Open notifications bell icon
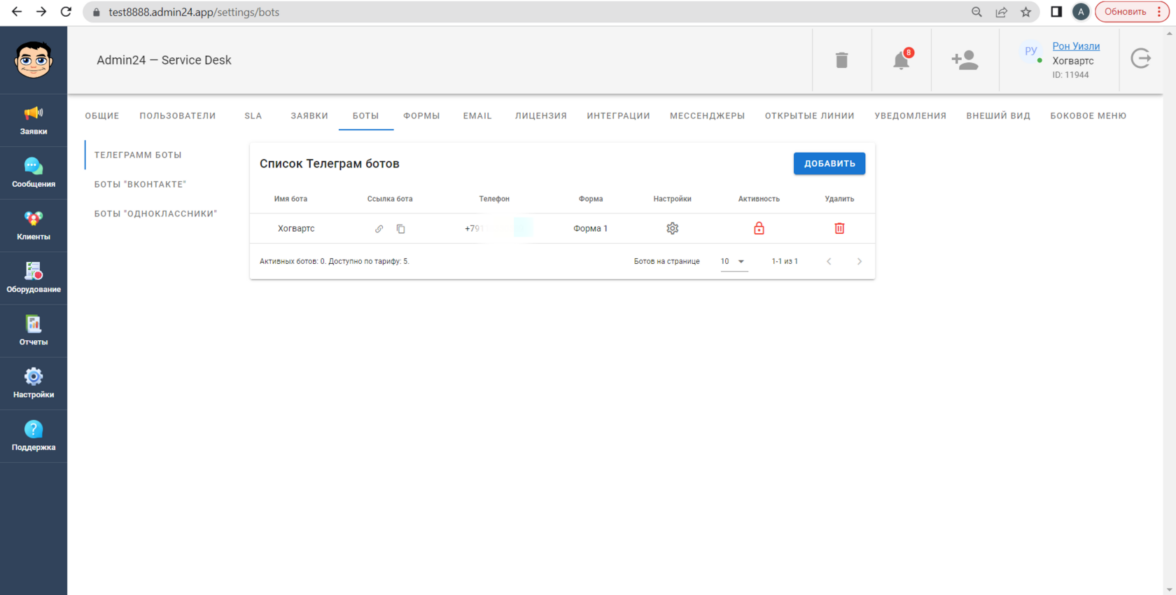 pyautogui.click(x=901, y=60)
